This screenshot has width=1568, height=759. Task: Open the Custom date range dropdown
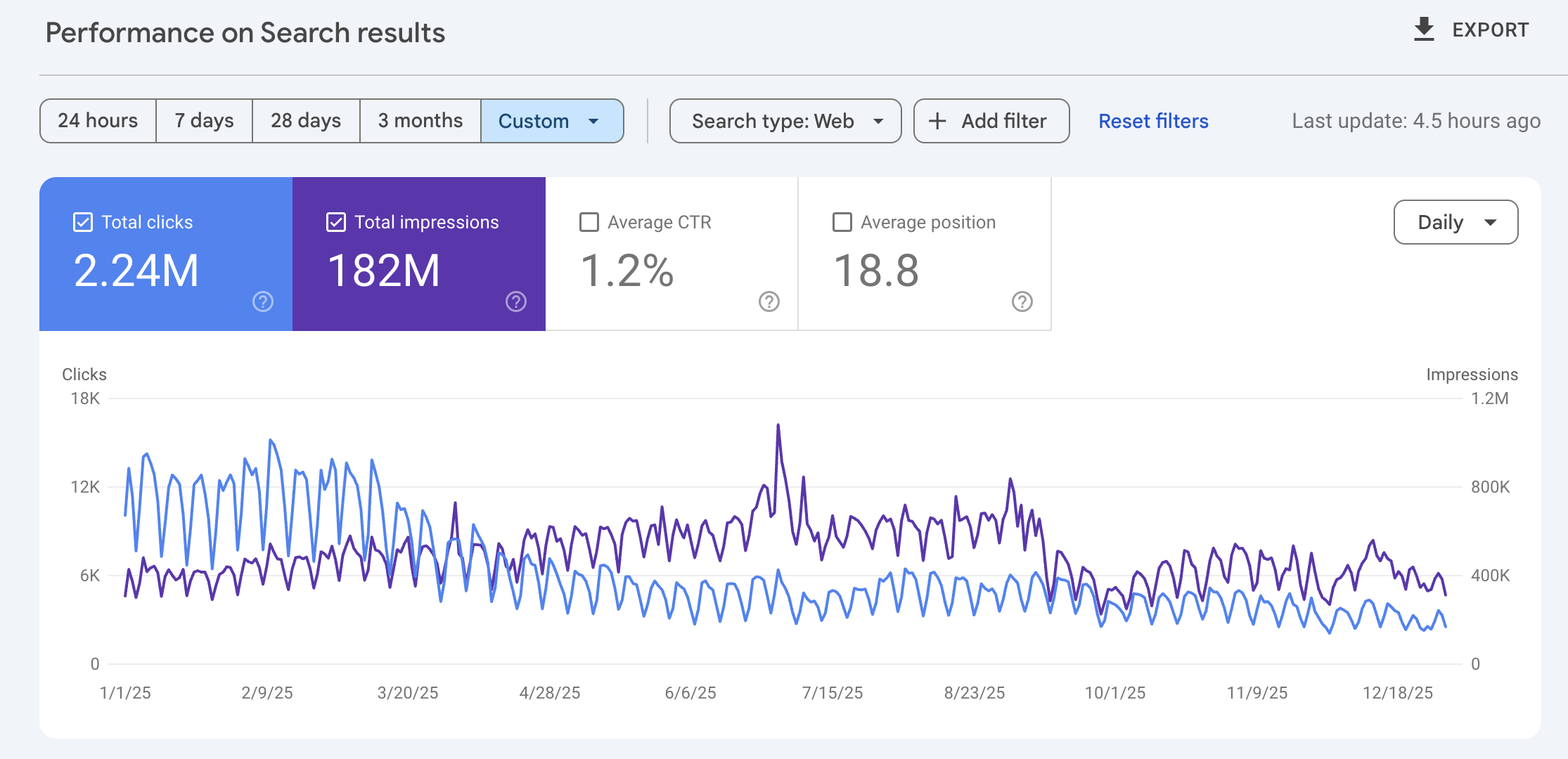[x=551, y=121]
